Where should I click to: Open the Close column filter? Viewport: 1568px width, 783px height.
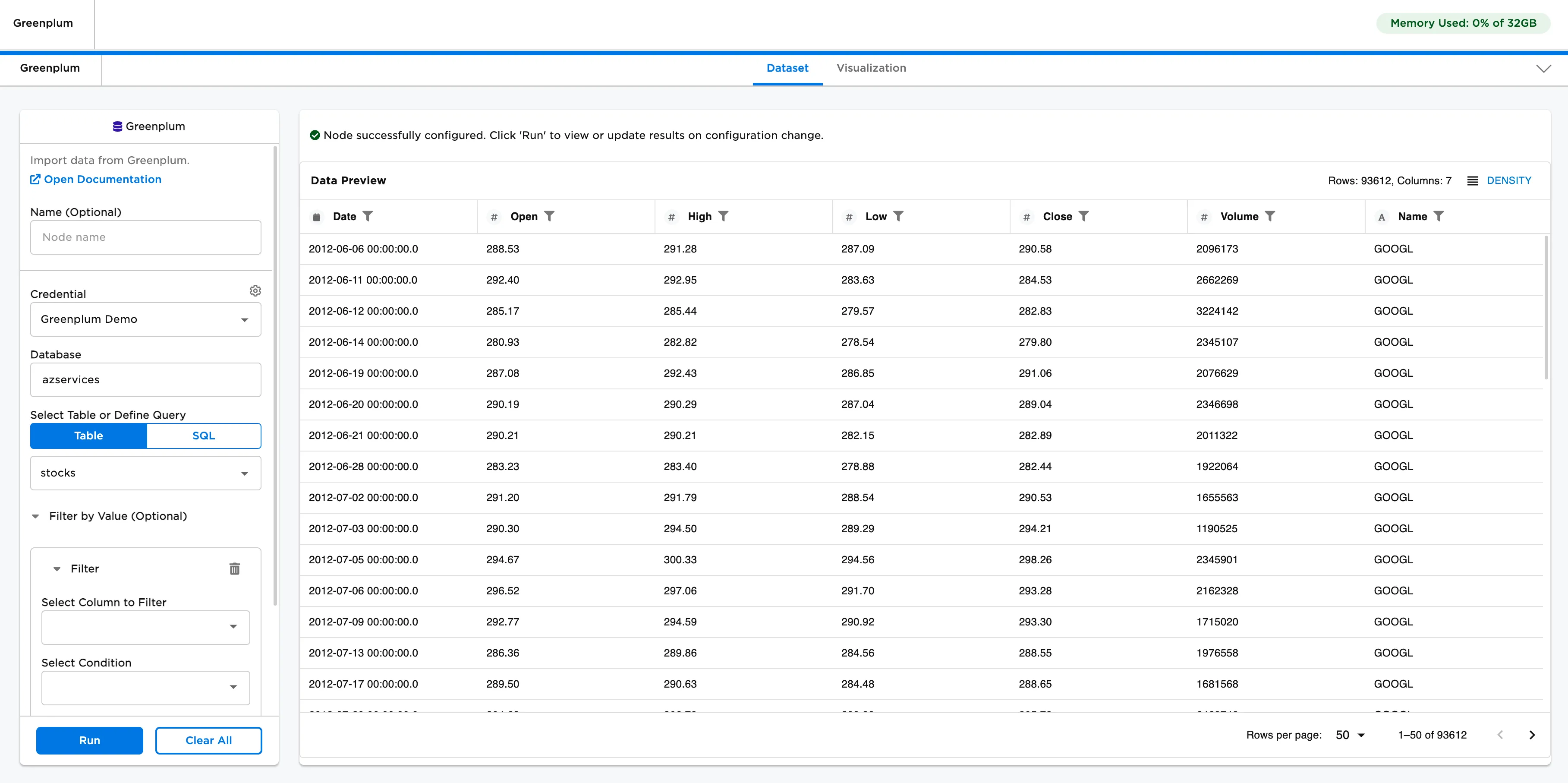[1084, 216]
